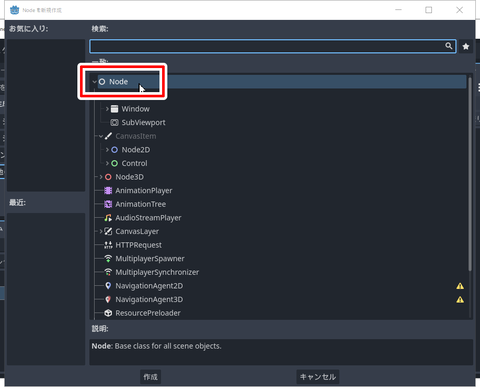Click the search magnifier icon
This screenshot has width=480, height=391.
click(449, 46)
